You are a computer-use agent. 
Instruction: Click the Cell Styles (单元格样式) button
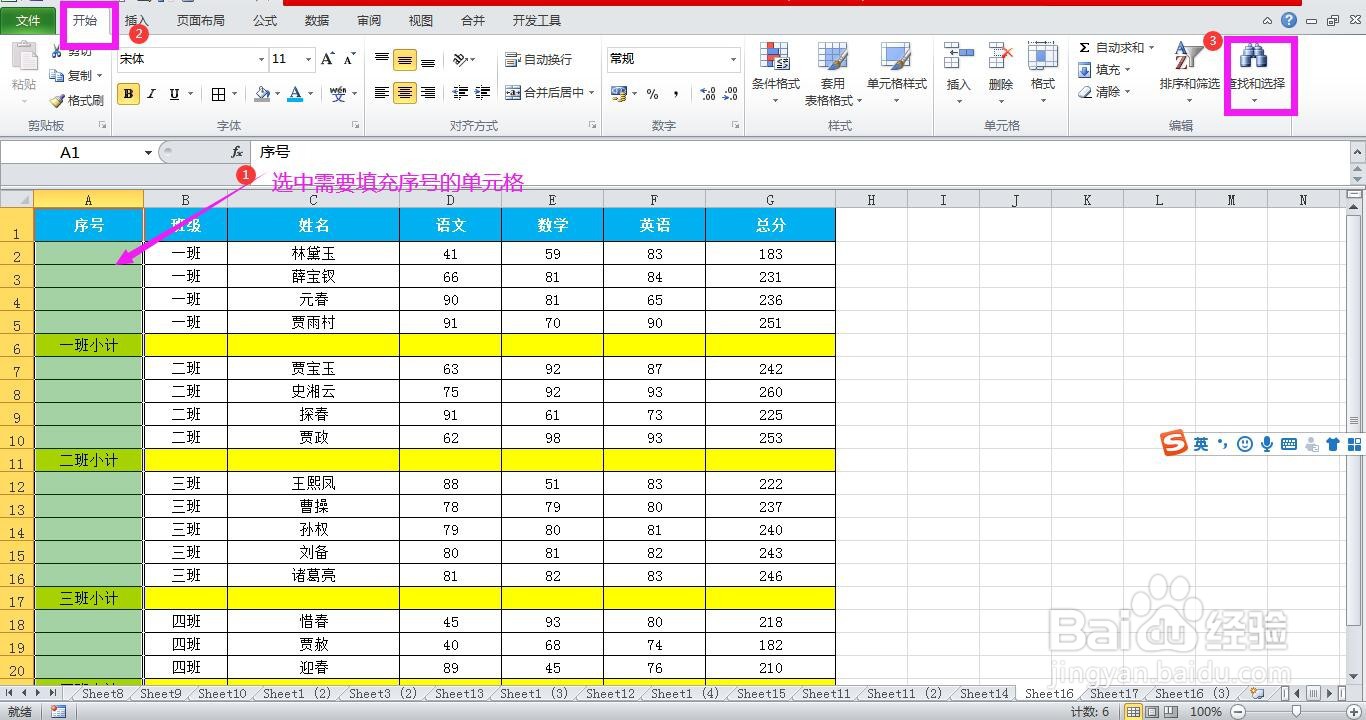coord(896,74)
